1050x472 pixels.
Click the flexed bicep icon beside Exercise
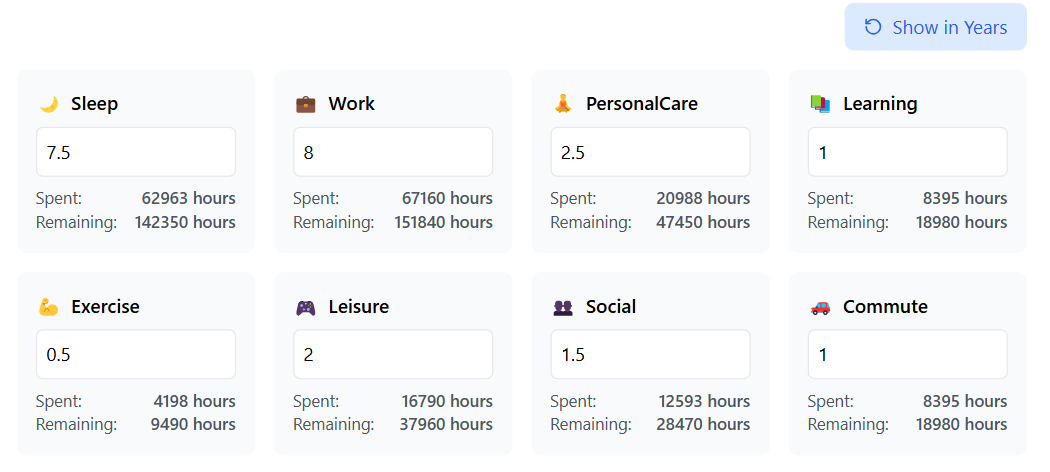click(x=49, y=307)
